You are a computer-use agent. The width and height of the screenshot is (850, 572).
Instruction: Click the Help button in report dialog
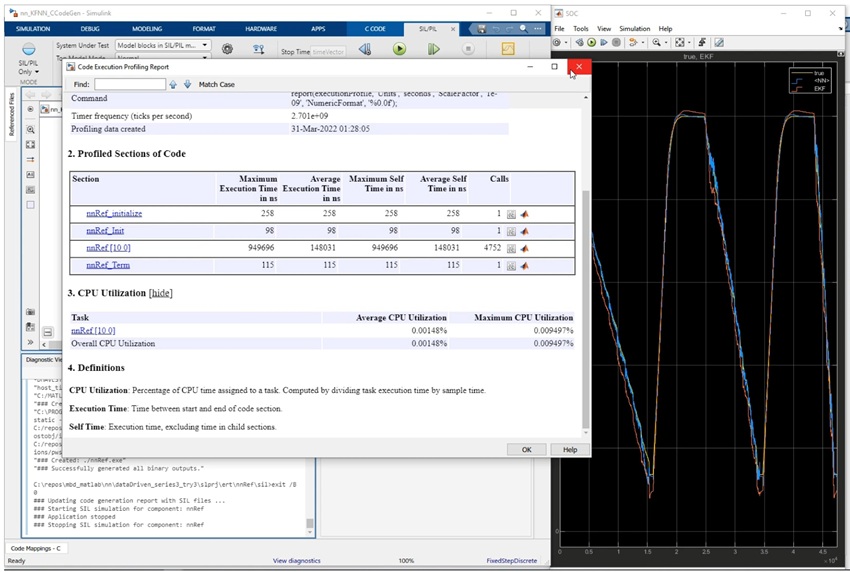[x=569, y=450]
